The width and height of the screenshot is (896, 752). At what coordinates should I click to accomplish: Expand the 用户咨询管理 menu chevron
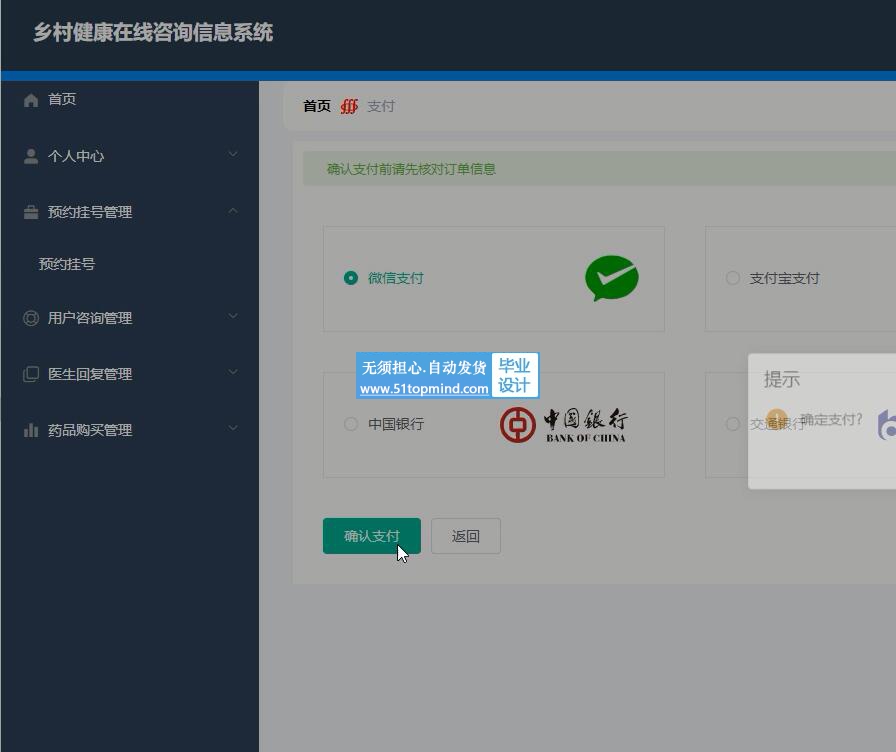233,316
